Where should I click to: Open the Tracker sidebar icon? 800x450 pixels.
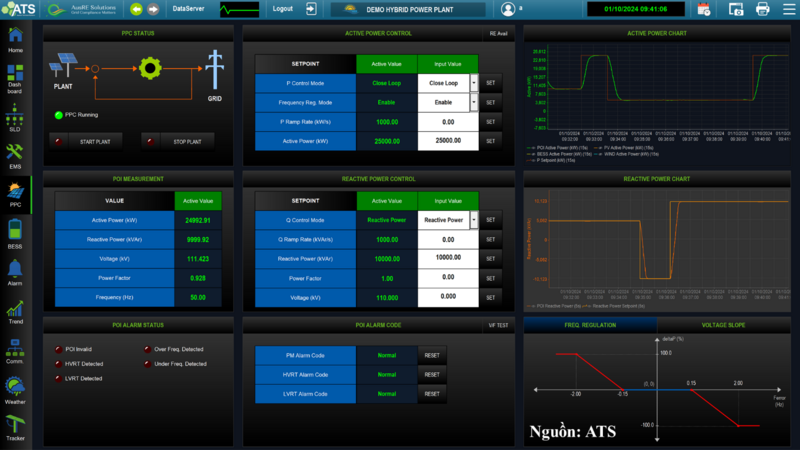click(x=15, y=424)
